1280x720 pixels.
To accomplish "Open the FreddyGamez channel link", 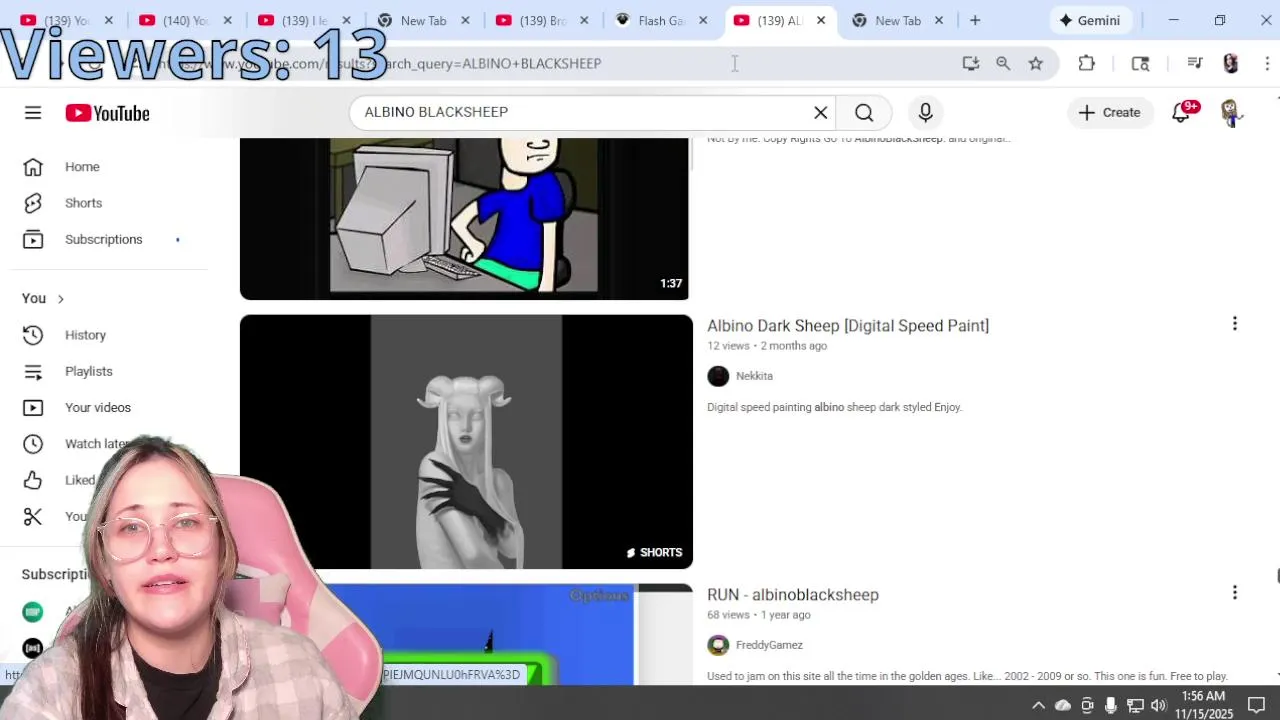I will 769,645.
